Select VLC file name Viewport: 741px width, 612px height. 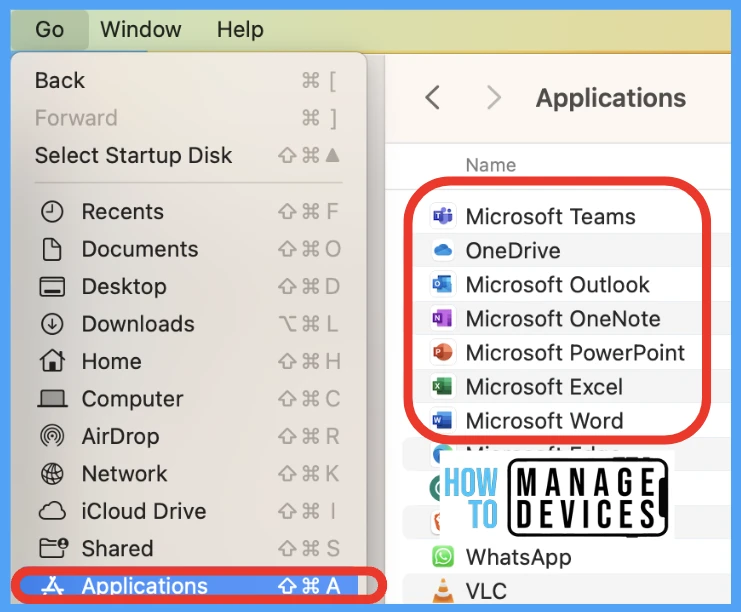click(486, 591)
